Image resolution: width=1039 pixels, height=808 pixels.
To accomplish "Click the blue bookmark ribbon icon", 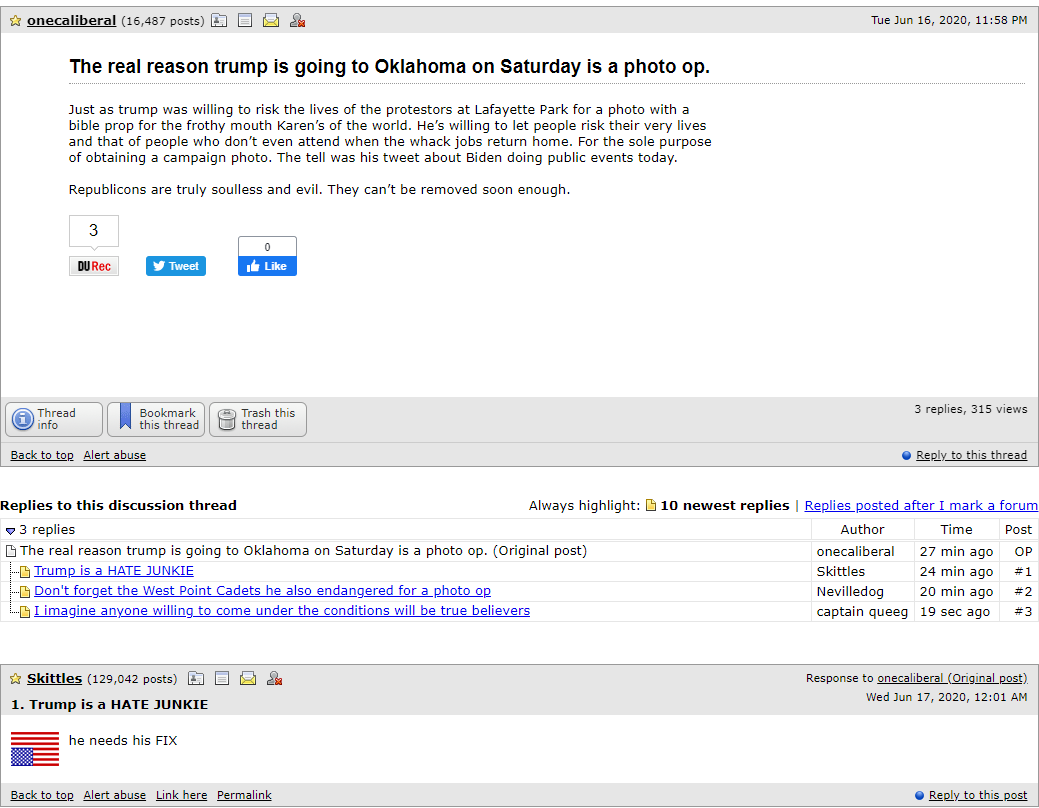I will [x=125, y=417].
